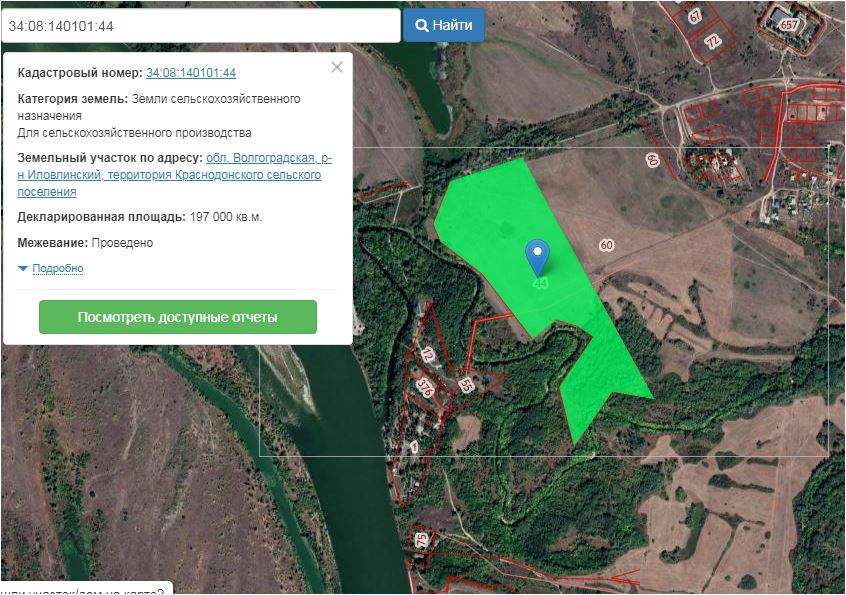Click parcel label 12 on map
Viewport: 846px width, 595px height.
(427, 354)
